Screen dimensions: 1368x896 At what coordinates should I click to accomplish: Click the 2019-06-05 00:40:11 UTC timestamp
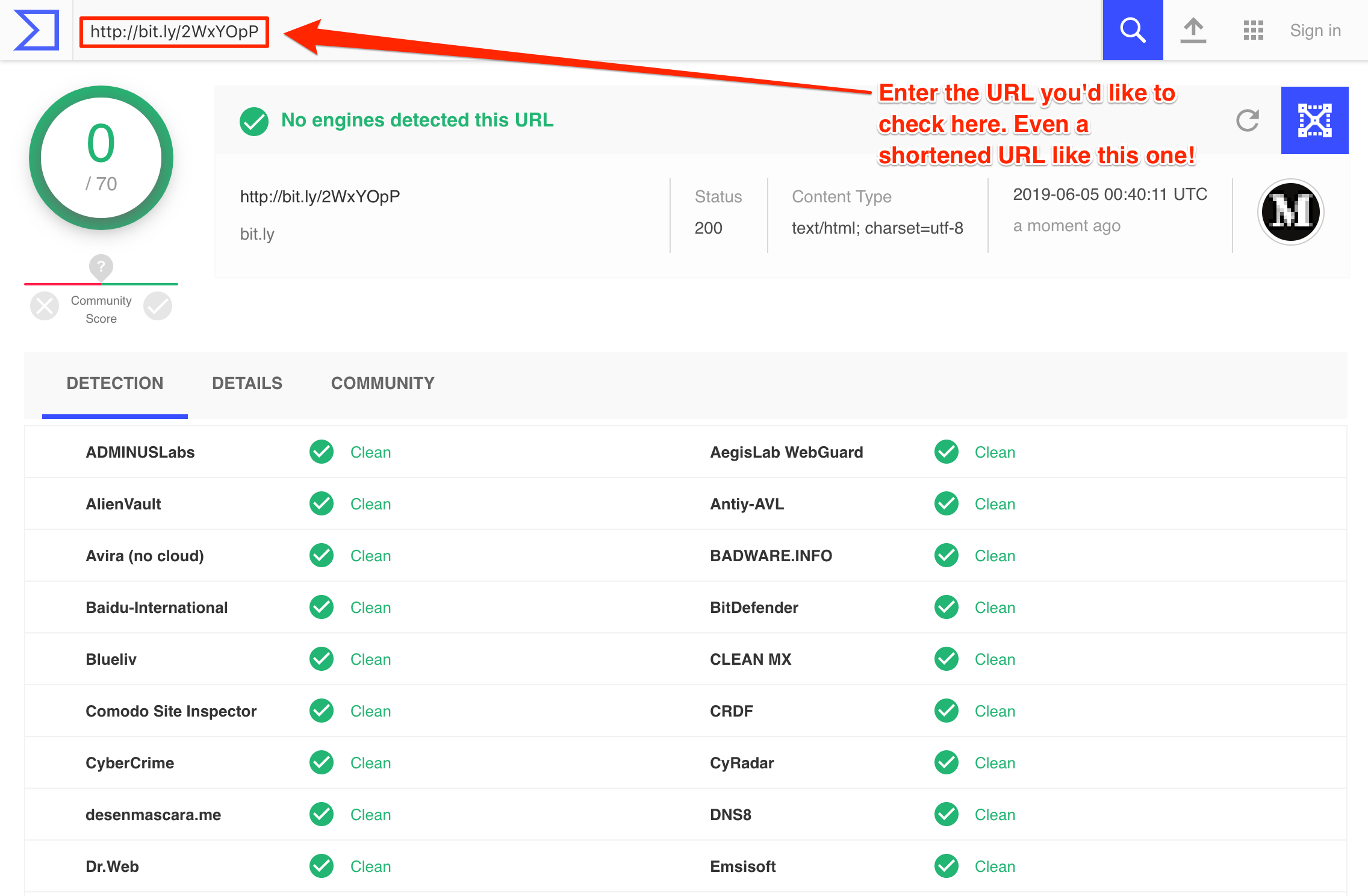1110,194
